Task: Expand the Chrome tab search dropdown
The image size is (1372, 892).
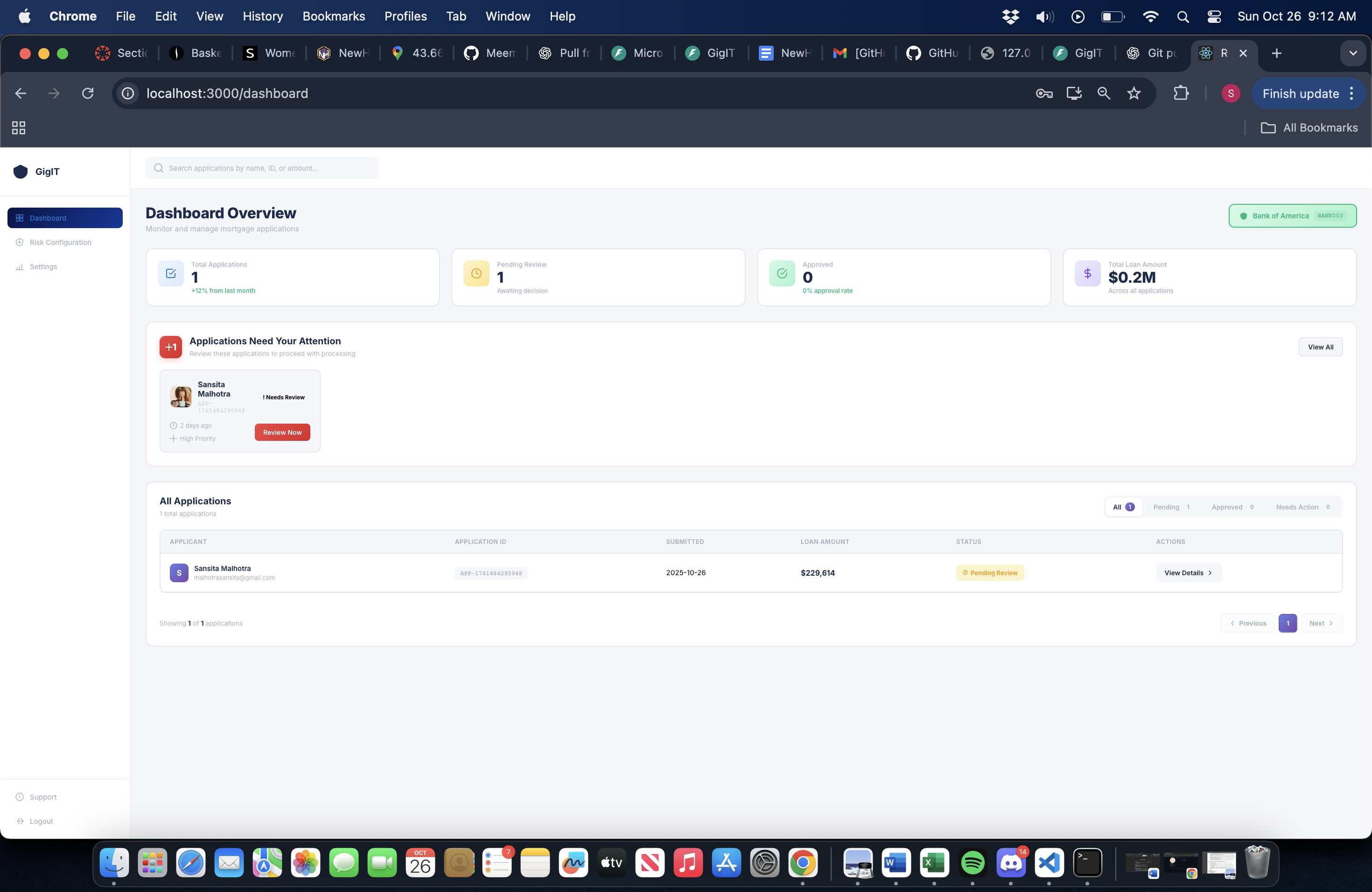Action: (1352, 53)
